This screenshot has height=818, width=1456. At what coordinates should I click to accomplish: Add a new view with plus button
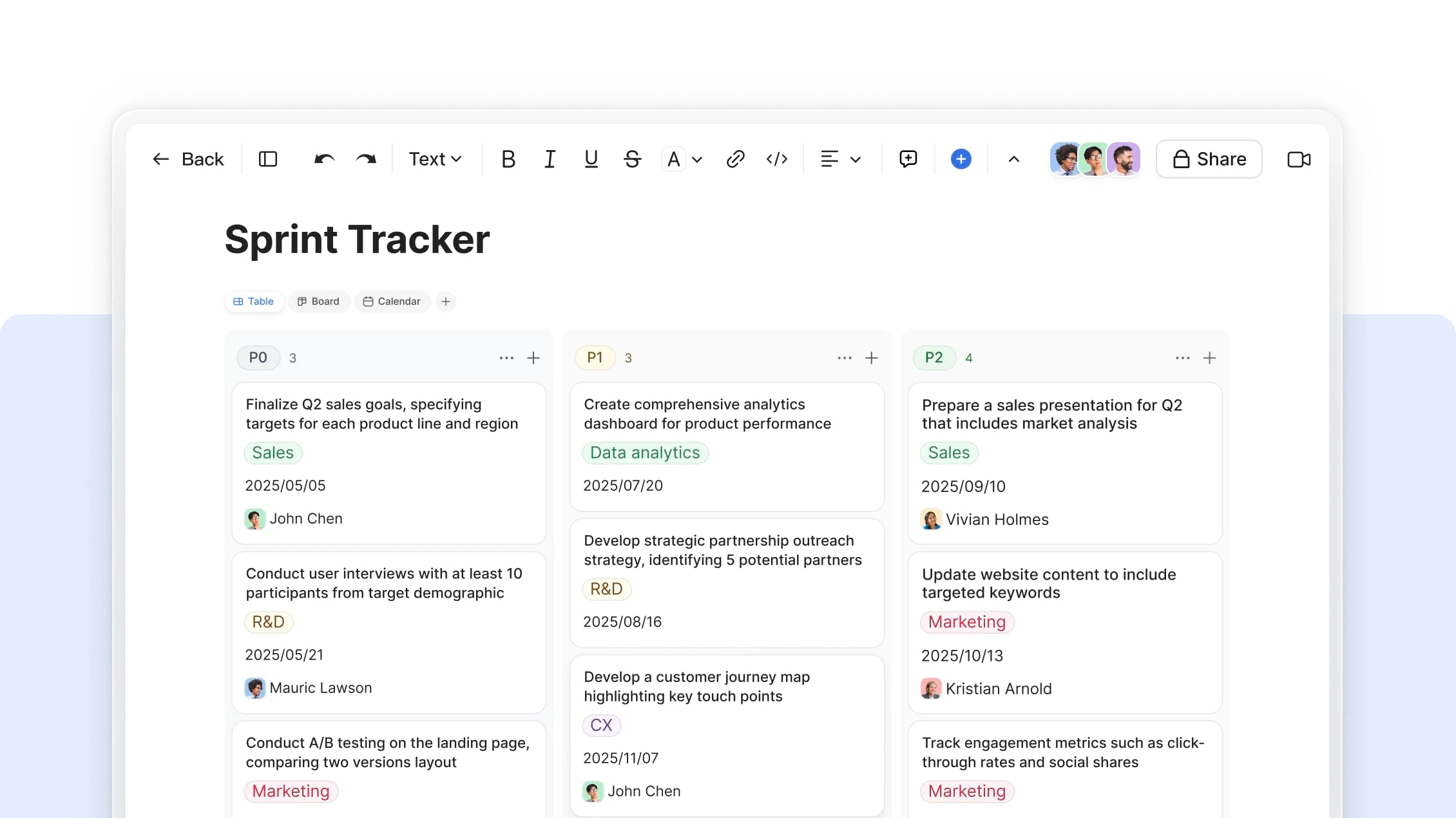pos(446,301)
